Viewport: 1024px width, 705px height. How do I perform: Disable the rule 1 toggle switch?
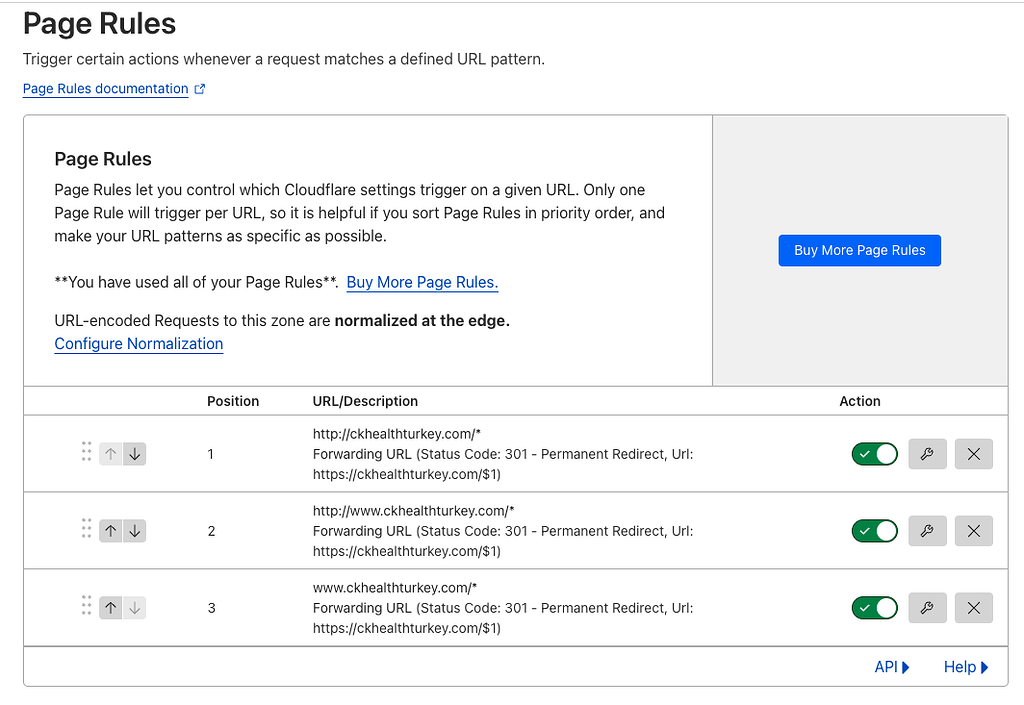[x=875, y=454]
